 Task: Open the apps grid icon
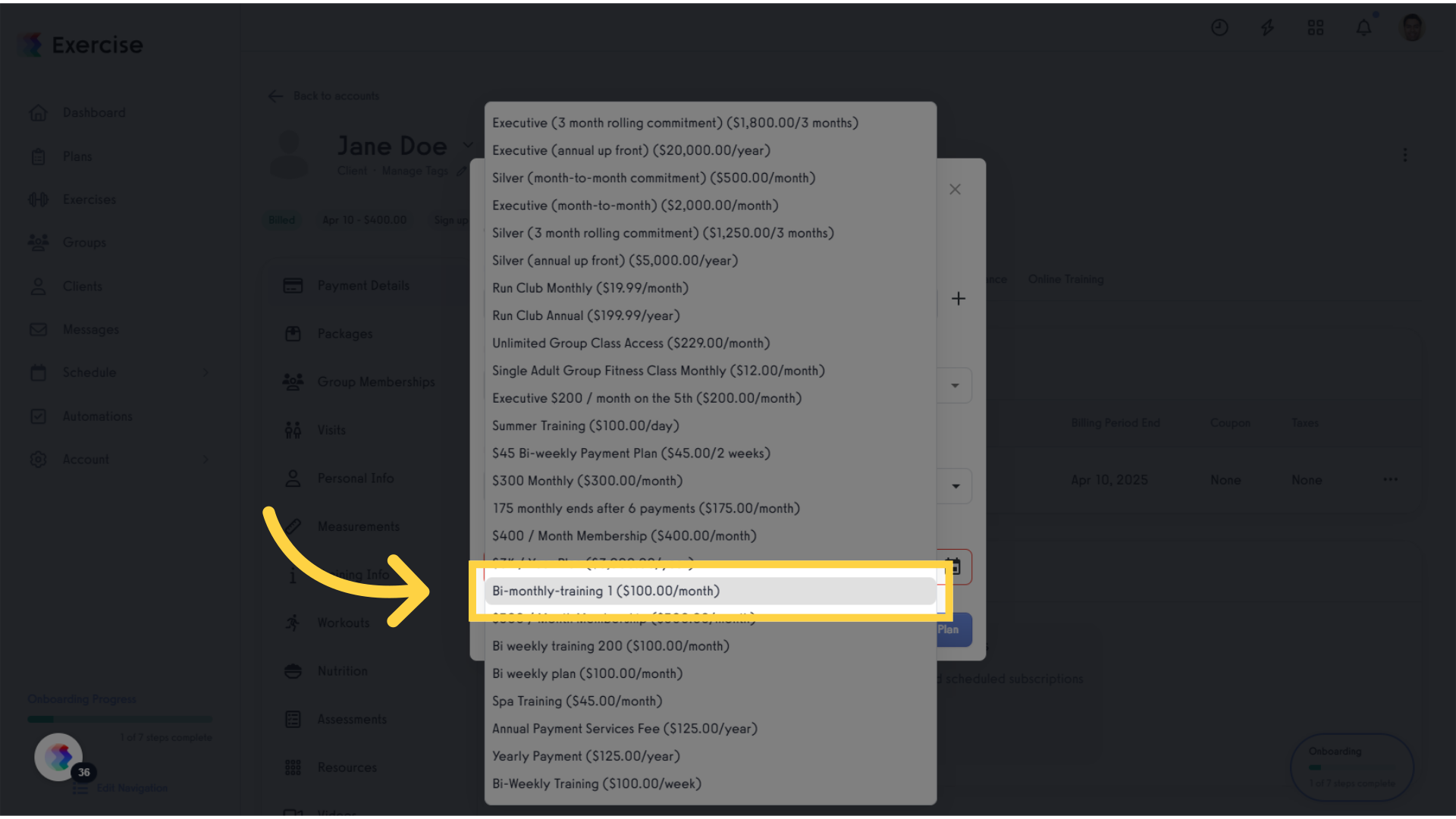click(x=1316, y=28)
